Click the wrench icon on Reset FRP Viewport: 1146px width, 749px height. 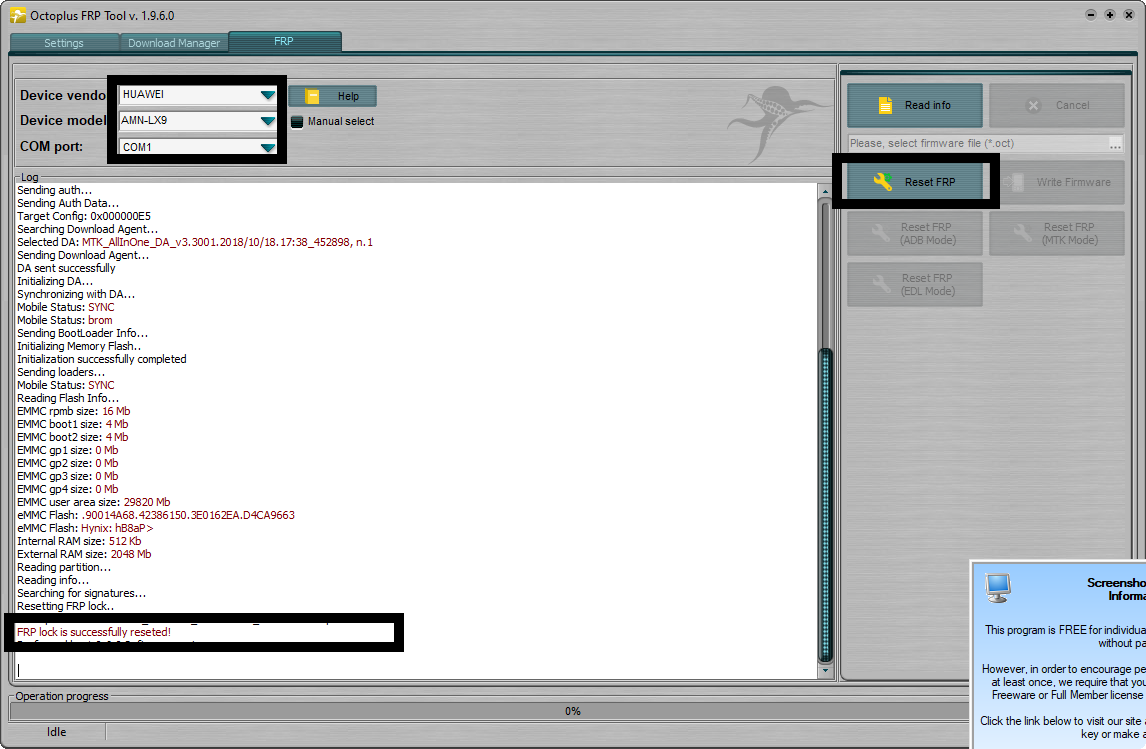coord(883,181)
